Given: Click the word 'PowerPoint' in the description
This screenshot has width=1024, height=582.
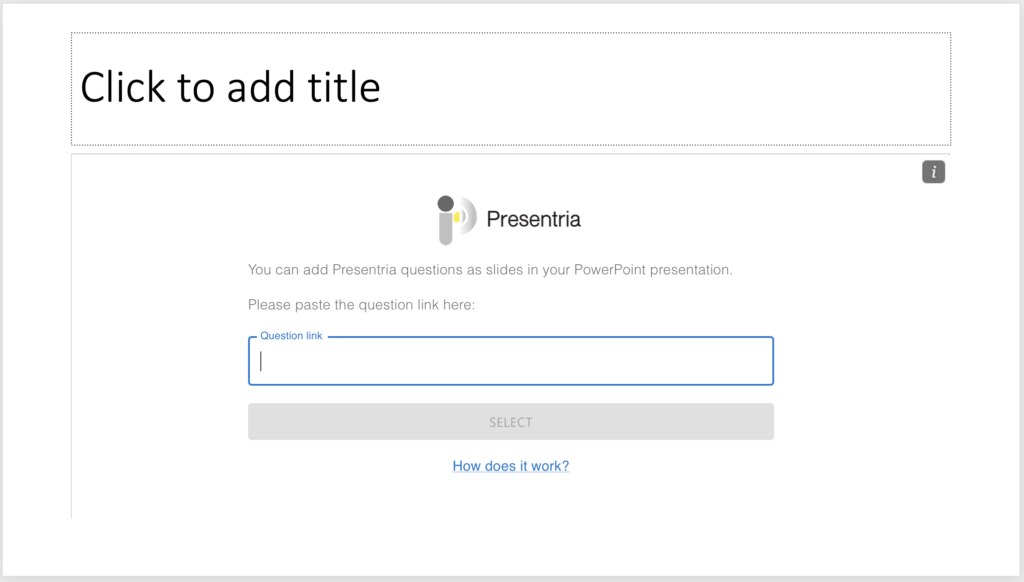Looking at the screenshot, I should (609, 270).
